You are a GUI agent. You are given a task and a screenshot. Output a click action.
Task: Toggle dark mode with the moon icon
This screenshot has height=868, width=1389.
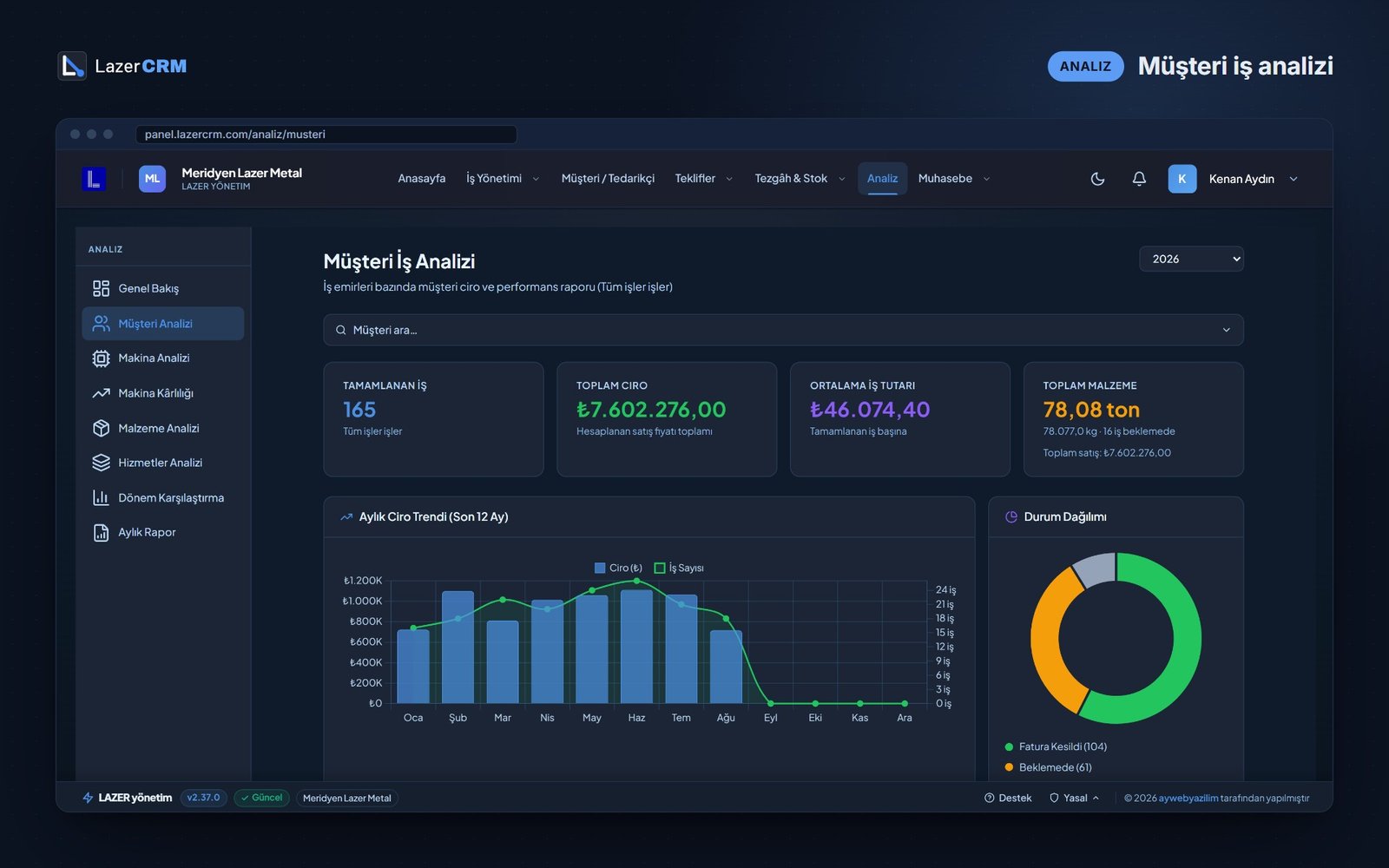click(x=1097, y=179)
